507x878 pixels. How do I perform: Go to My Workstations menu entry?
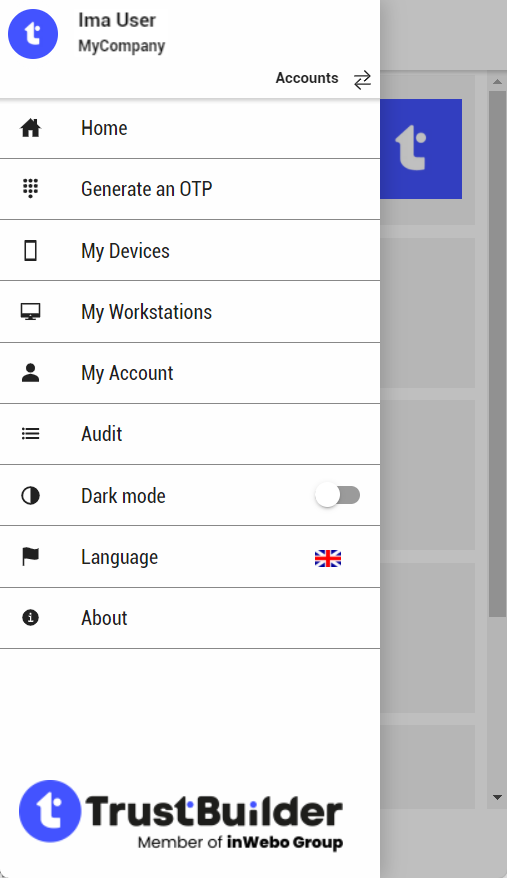(190, 311)
